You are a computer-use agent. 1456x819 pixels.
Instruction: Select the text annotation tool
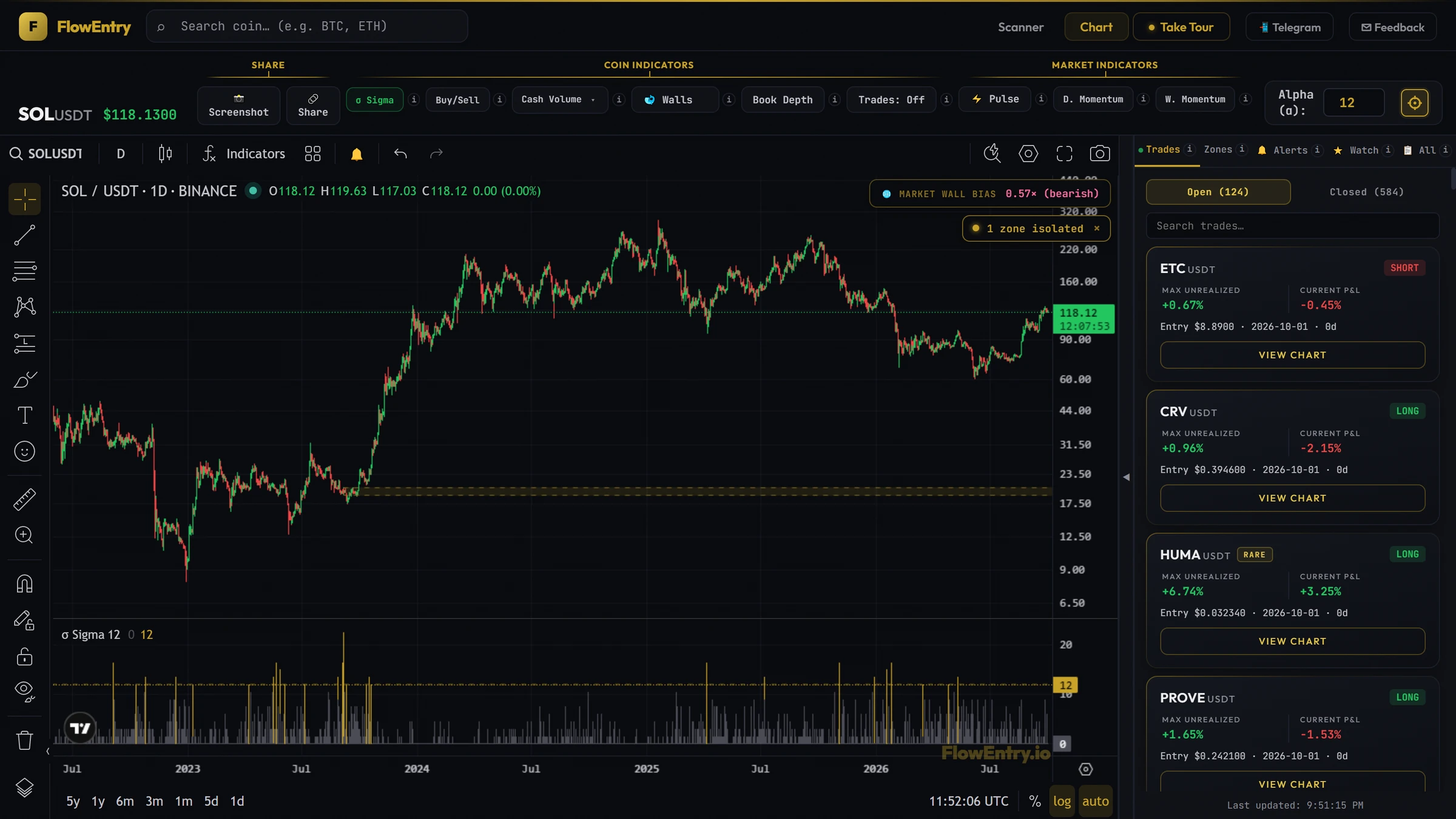click(x=24, y=416)
